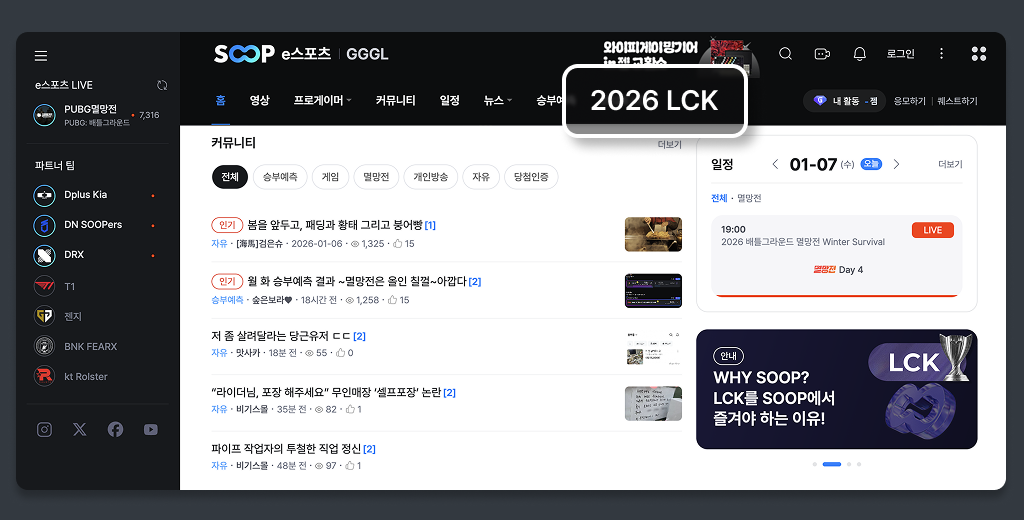Open the YouTube channel icon

(150, 429)
